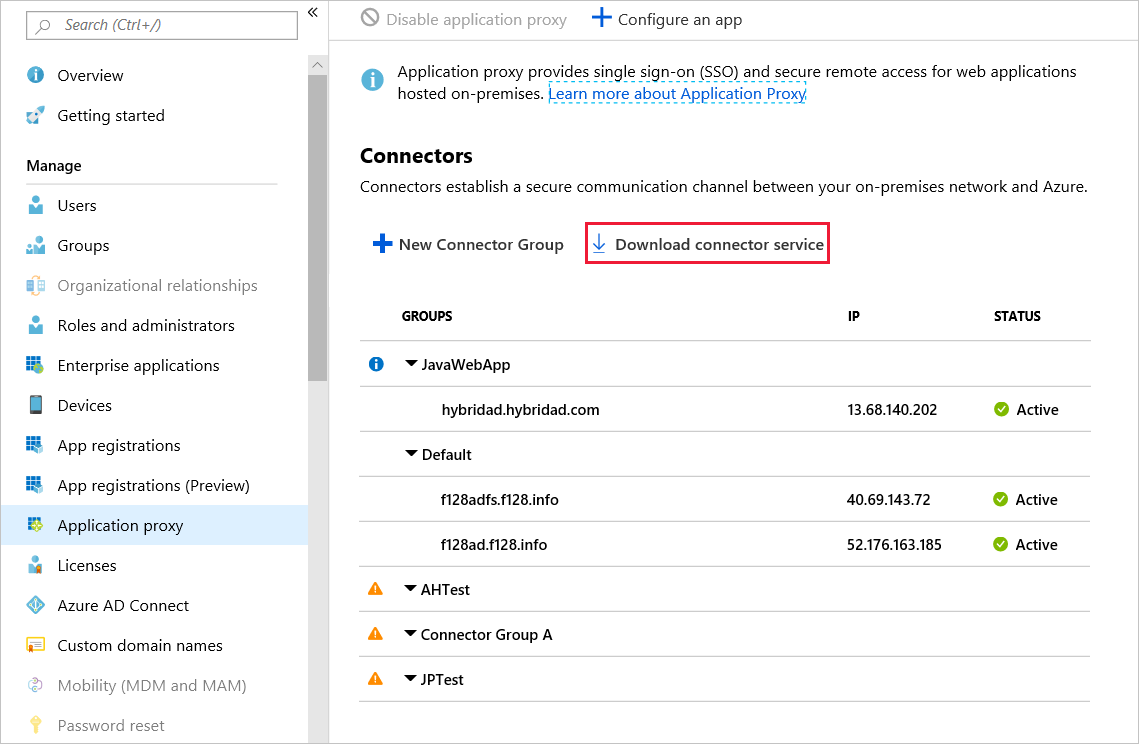Viewport: 1139px width, 744px height.
Task: Click the Licenses icon in sidebar
Action: coord(36,565)
